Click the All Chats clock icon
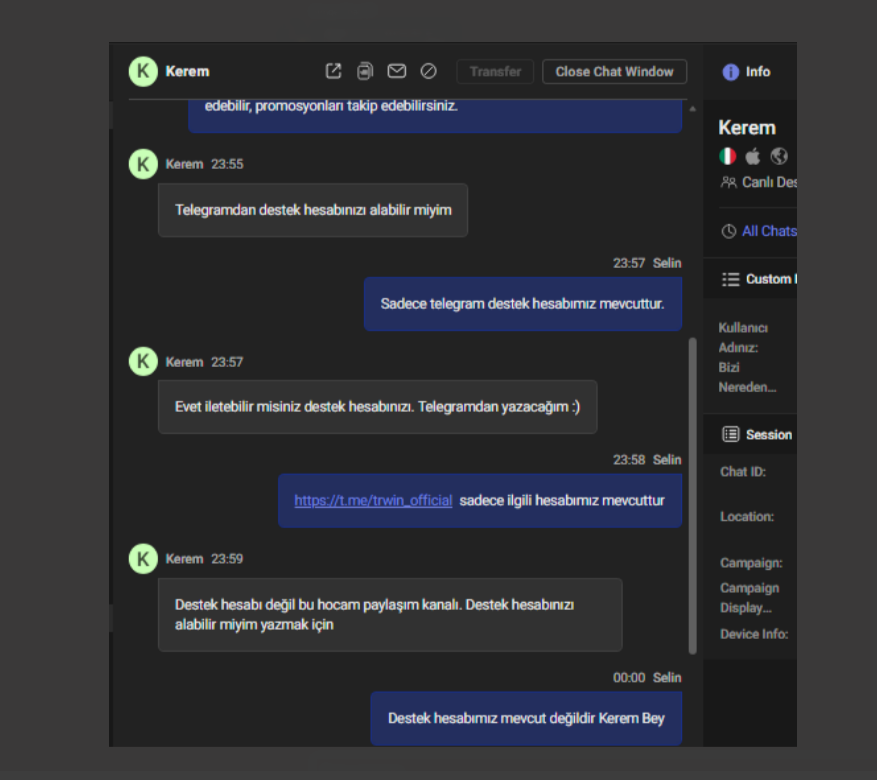The height and width of the screenshot is (780, 877). click(728, 231)
